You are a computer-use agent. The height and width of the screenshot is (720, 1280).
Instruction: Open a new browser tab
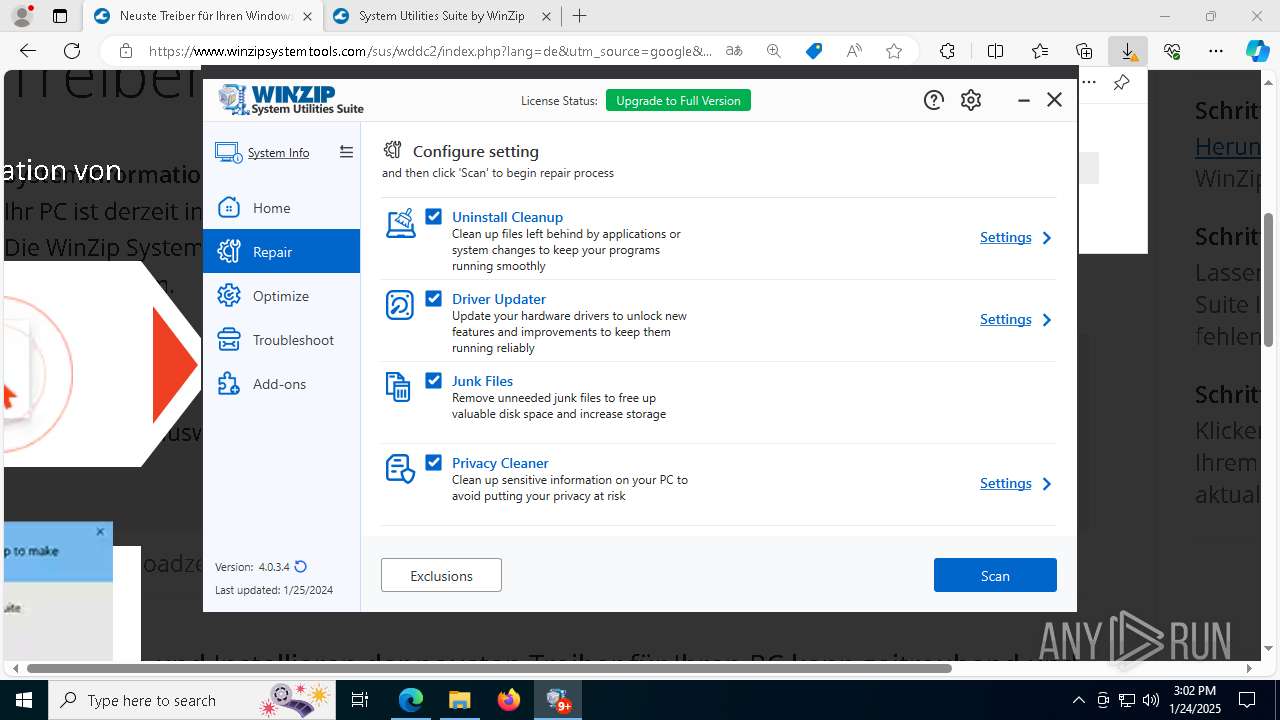tap(580, 16)
